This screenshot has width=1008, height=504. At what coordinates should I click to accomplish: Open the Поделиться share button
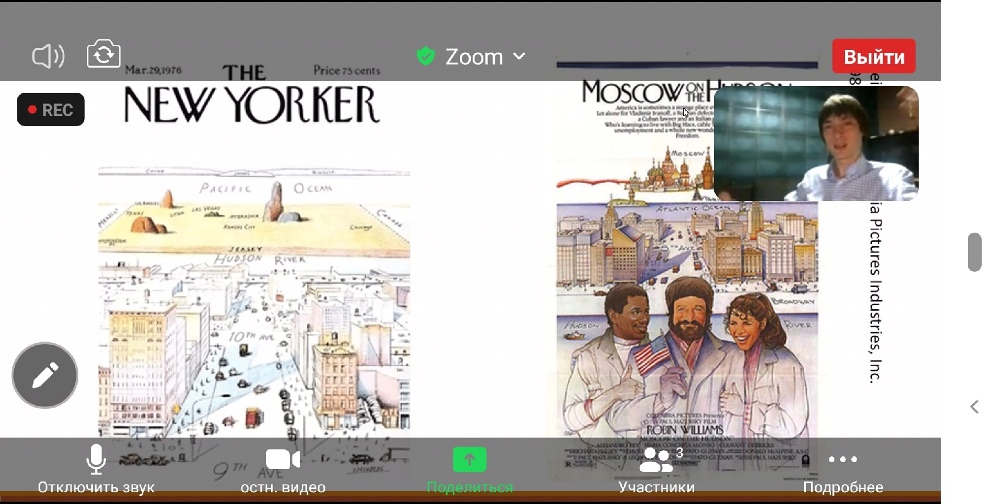(470, 470)
